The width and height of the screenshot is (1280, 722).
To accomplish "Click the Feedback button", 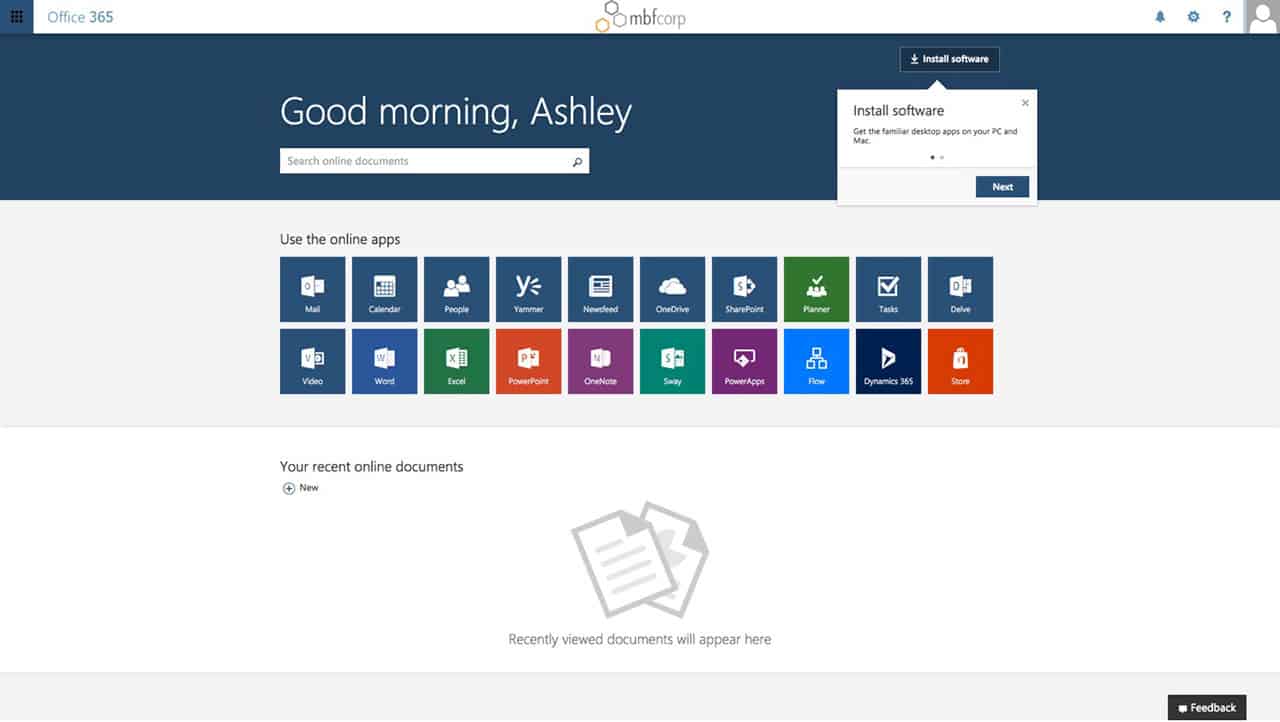I will point(1207,708).
